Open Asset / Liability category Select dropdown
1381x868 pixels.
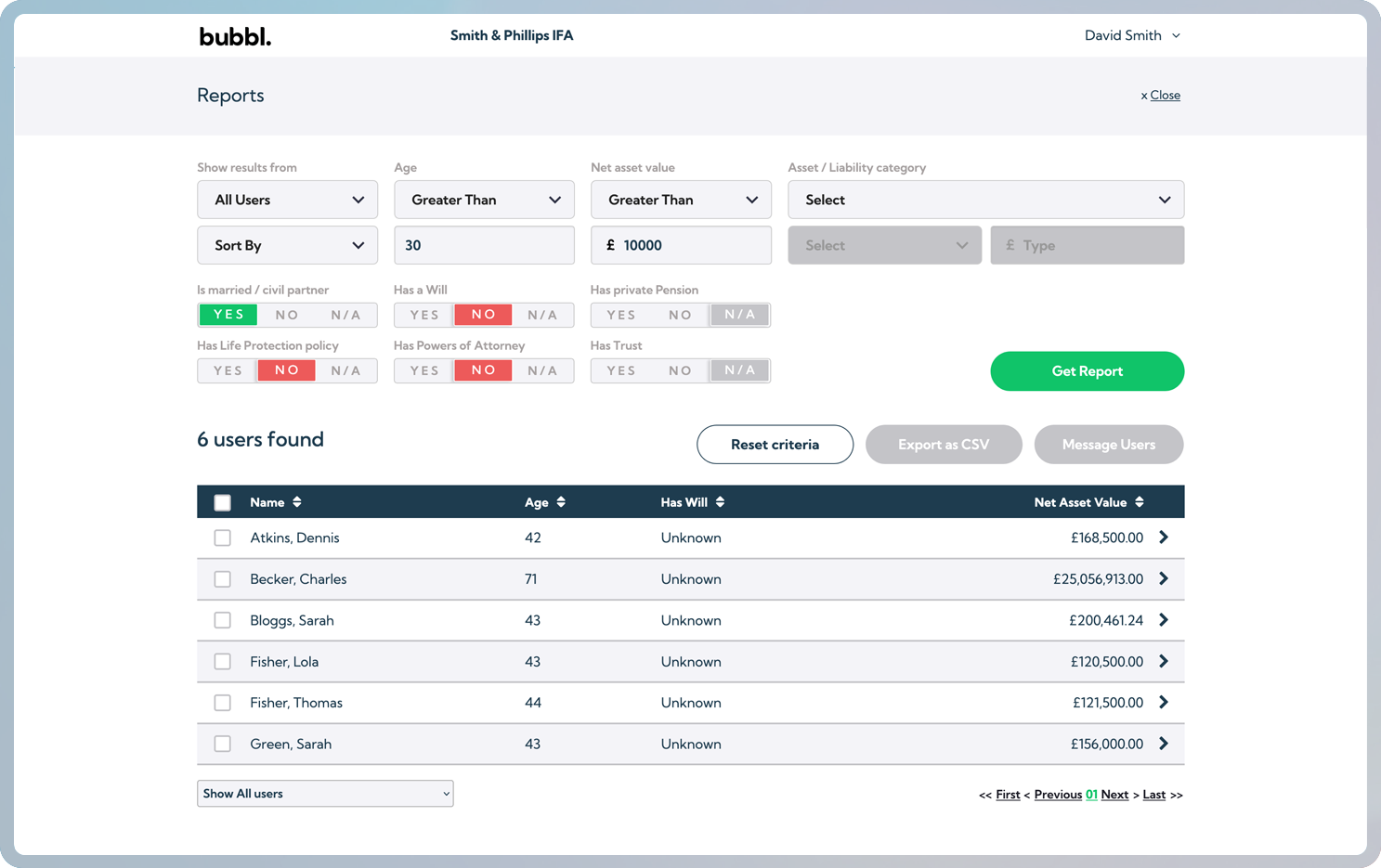[985, 200]
